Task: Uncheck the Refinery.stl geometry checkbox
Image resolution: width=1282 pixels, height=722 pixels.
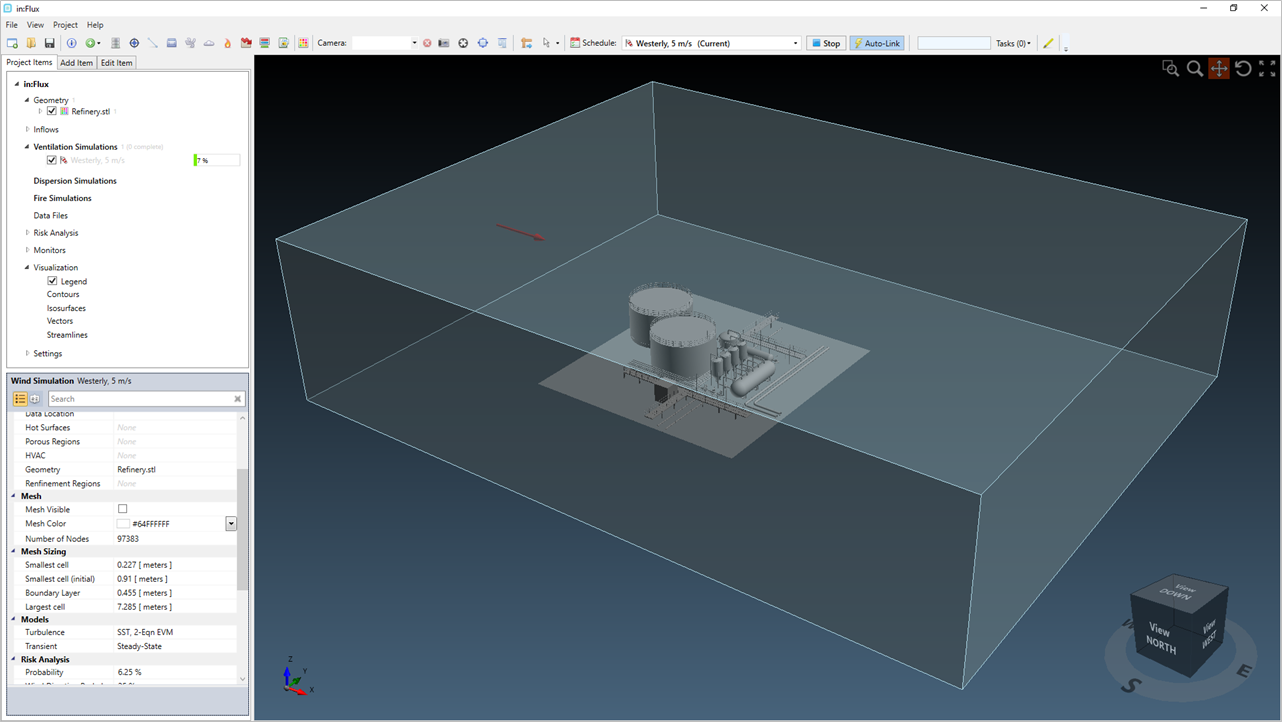Action: 52,111
